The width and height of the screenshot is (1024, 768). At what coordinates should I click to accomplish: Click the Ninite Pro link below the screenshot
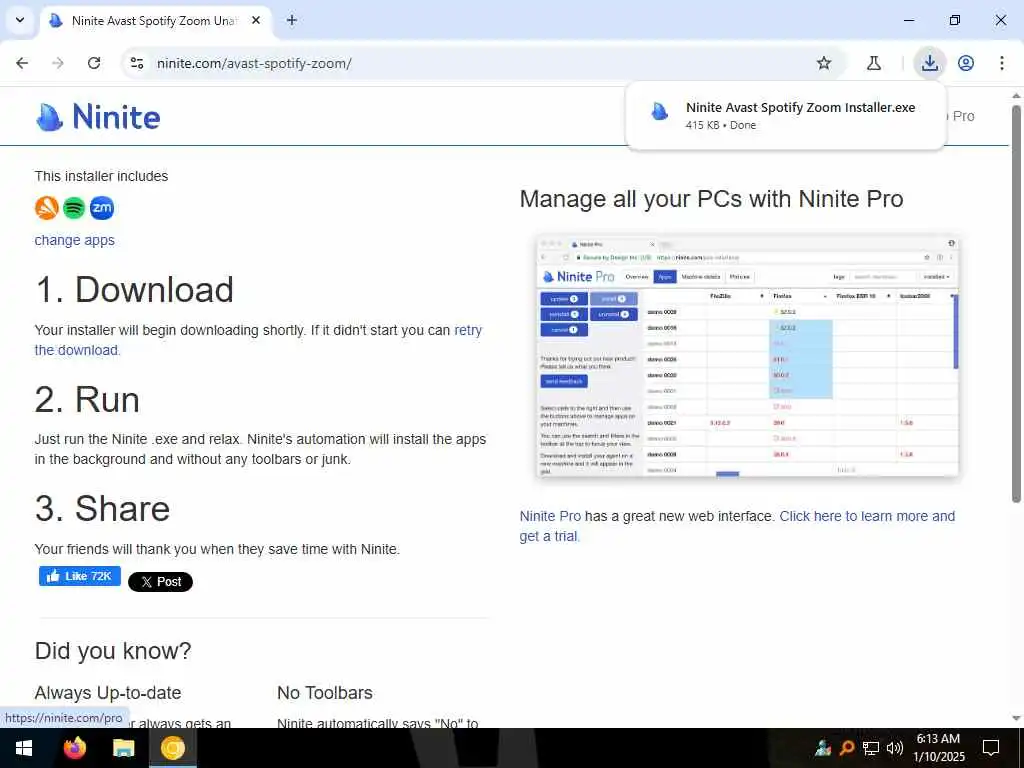pyautogui.click(x=550, y=516)
